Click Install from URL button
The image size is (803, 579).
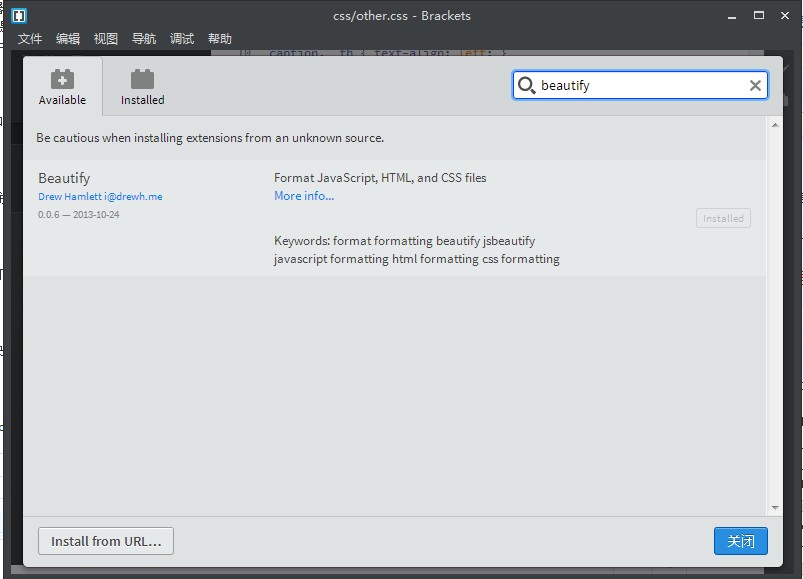tap(106, 541)
